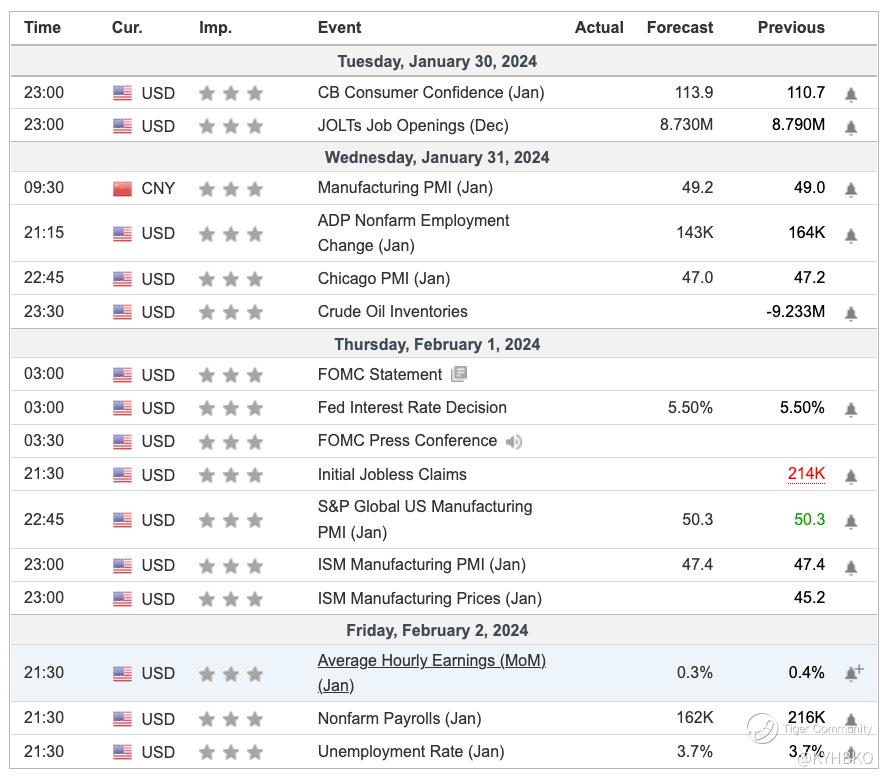
Task: Set alert bell on JOLTs Job Openings
Action: pos(851,127)
